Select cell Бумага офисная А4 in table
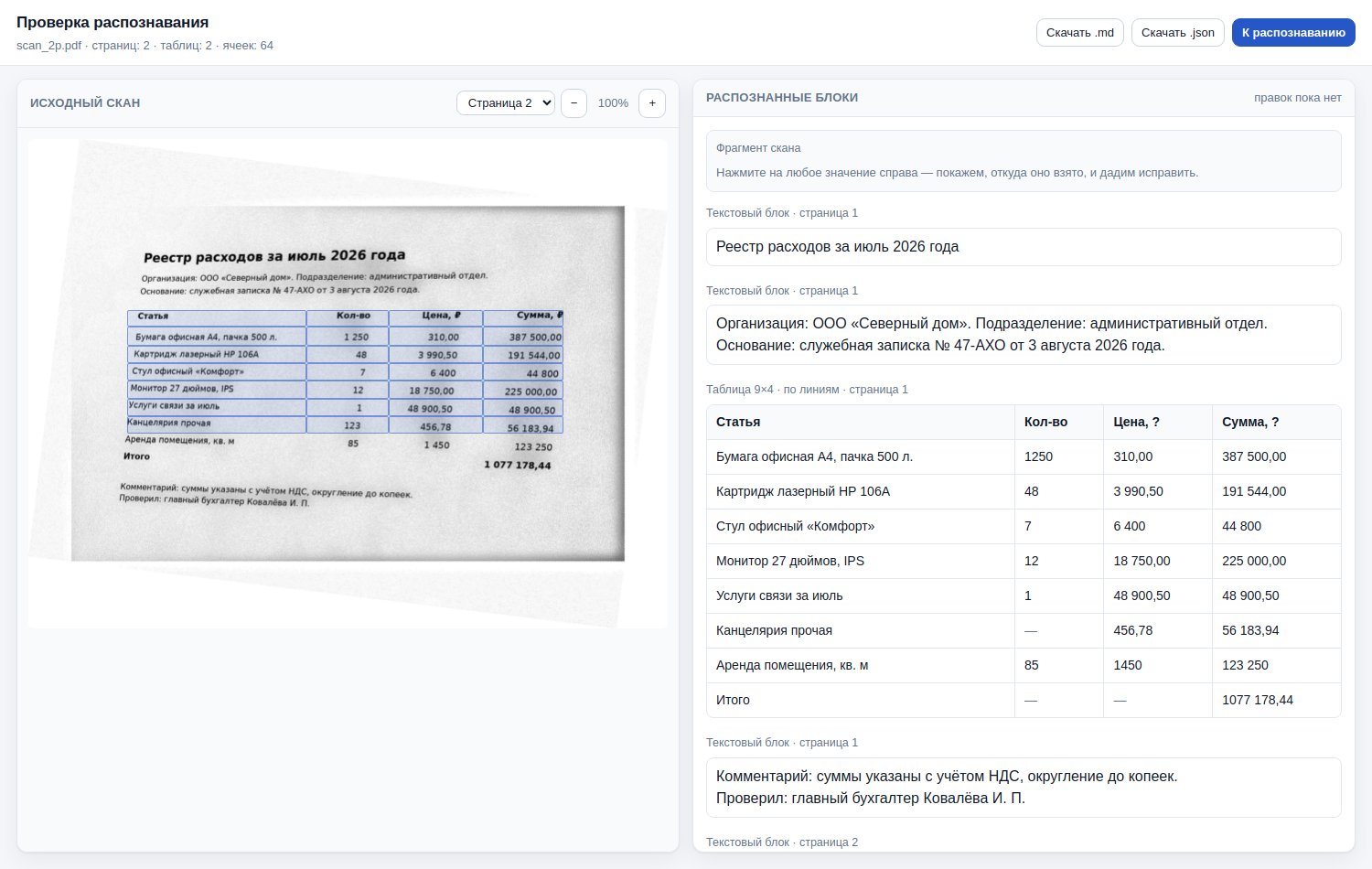This screenshot has width=1372, height=869. click(x=860, y=456)
